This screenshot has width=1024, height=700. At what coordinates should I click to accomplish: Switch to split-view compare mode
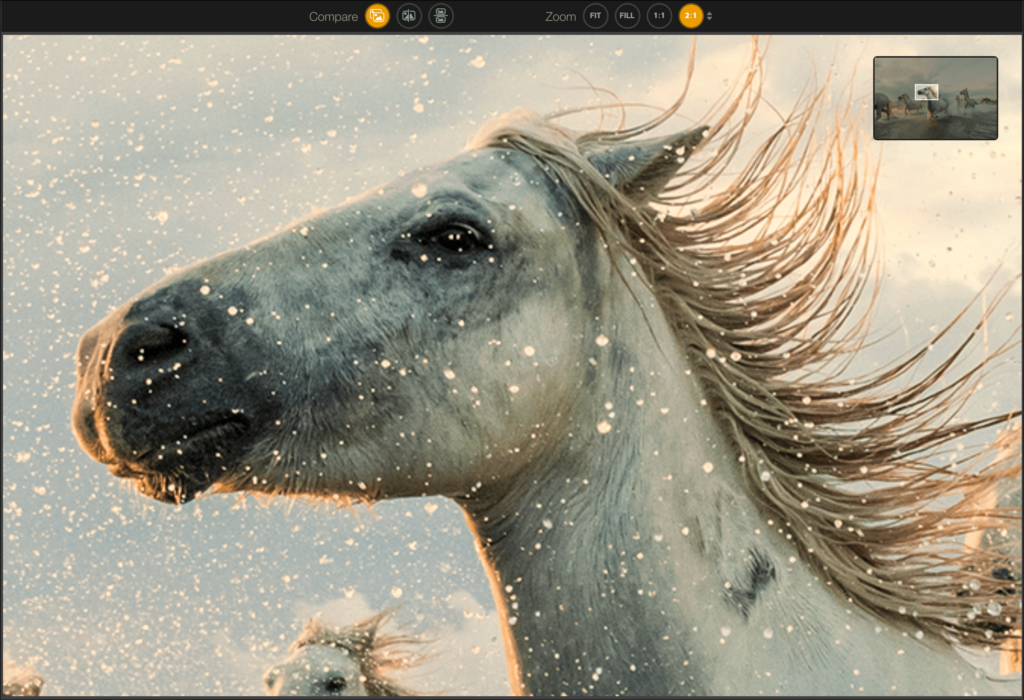(409, 16)
